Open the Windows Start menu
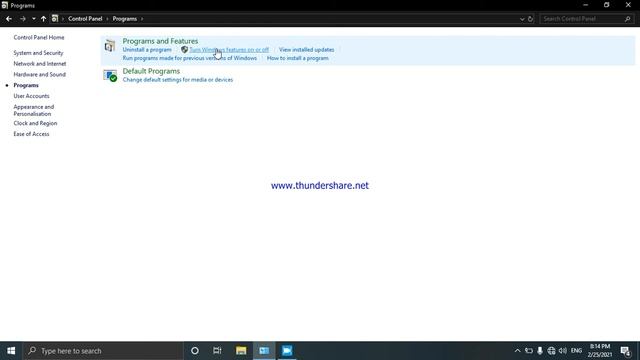640x360 pixels. pyautogui.click(x=11, y=351)
